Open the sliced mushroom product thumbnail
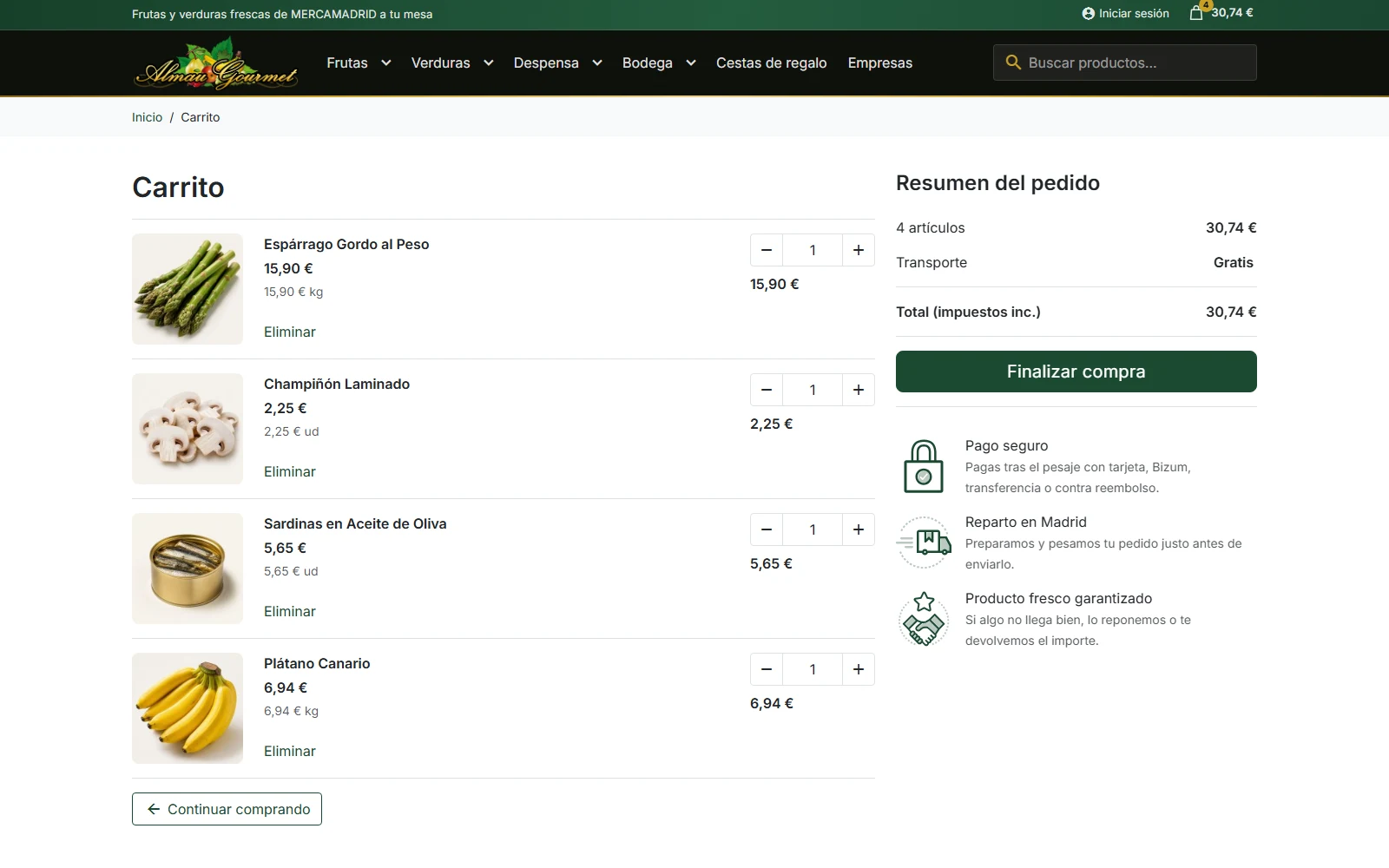This screenshot has height=868, width=1389. 188,429
